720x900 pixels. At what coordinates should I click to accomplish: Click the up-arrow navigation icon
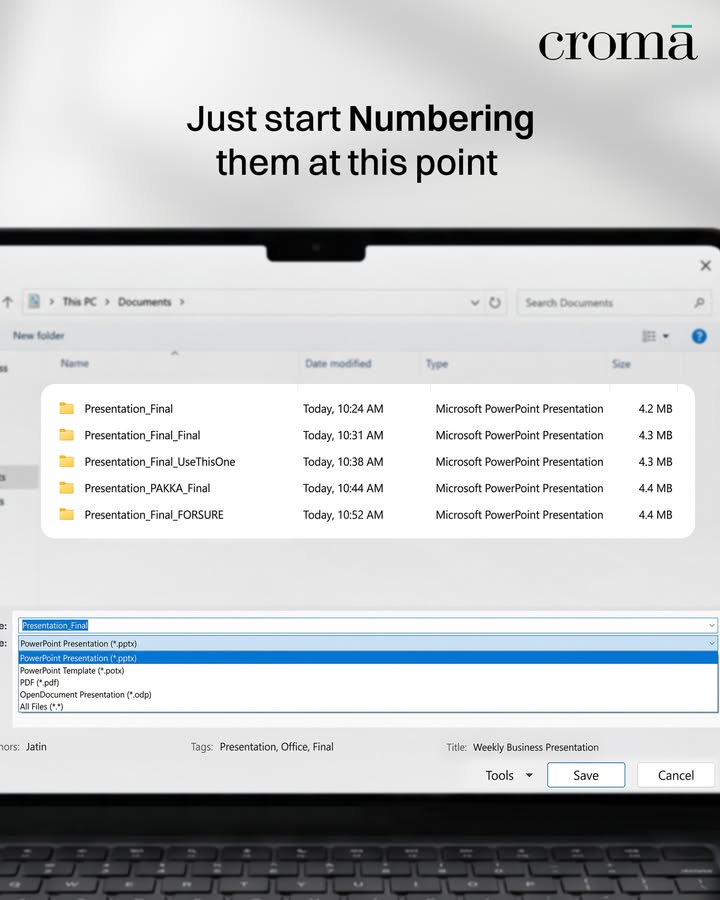point(7,302)
